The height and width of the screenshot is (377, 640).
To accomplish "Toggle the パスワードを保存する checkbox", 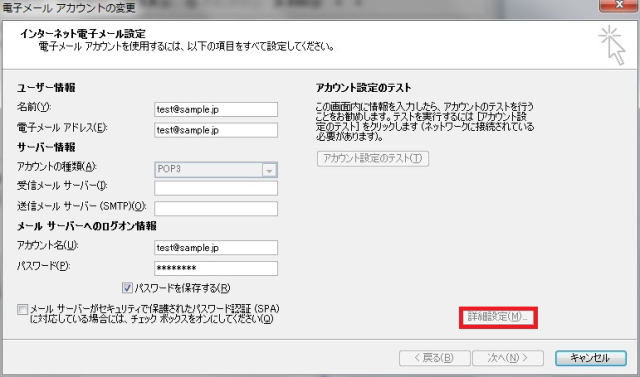I will coord(127,288).
